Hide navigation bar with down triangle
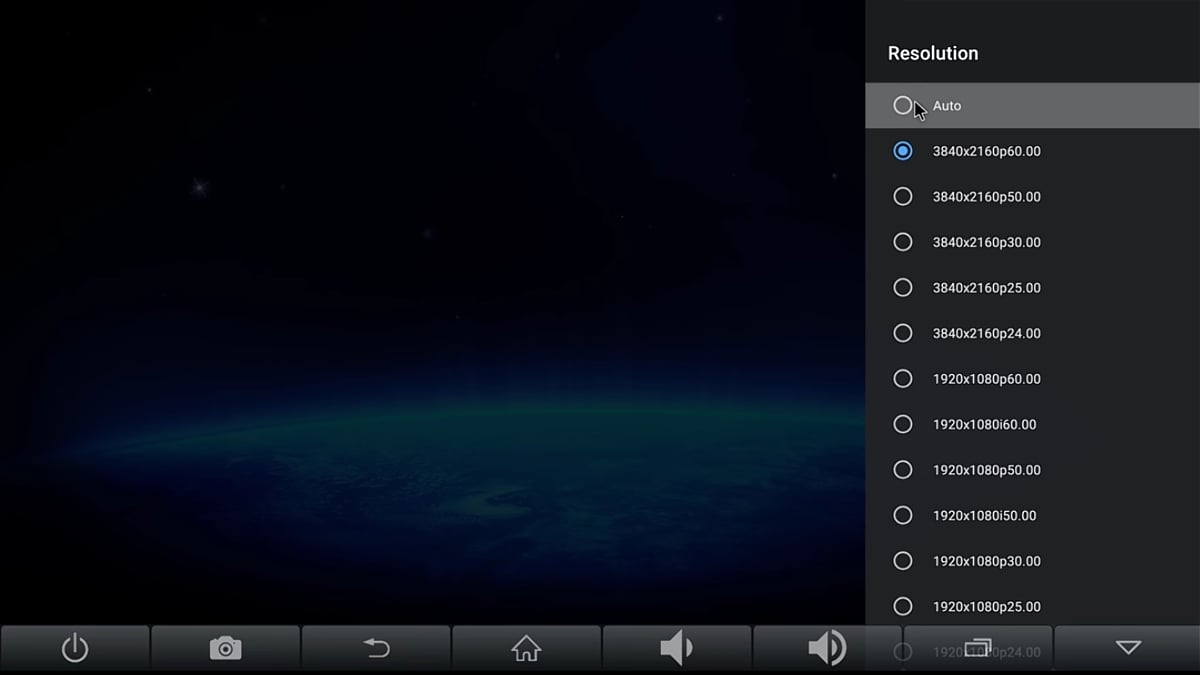 (x=1128, y=648)
